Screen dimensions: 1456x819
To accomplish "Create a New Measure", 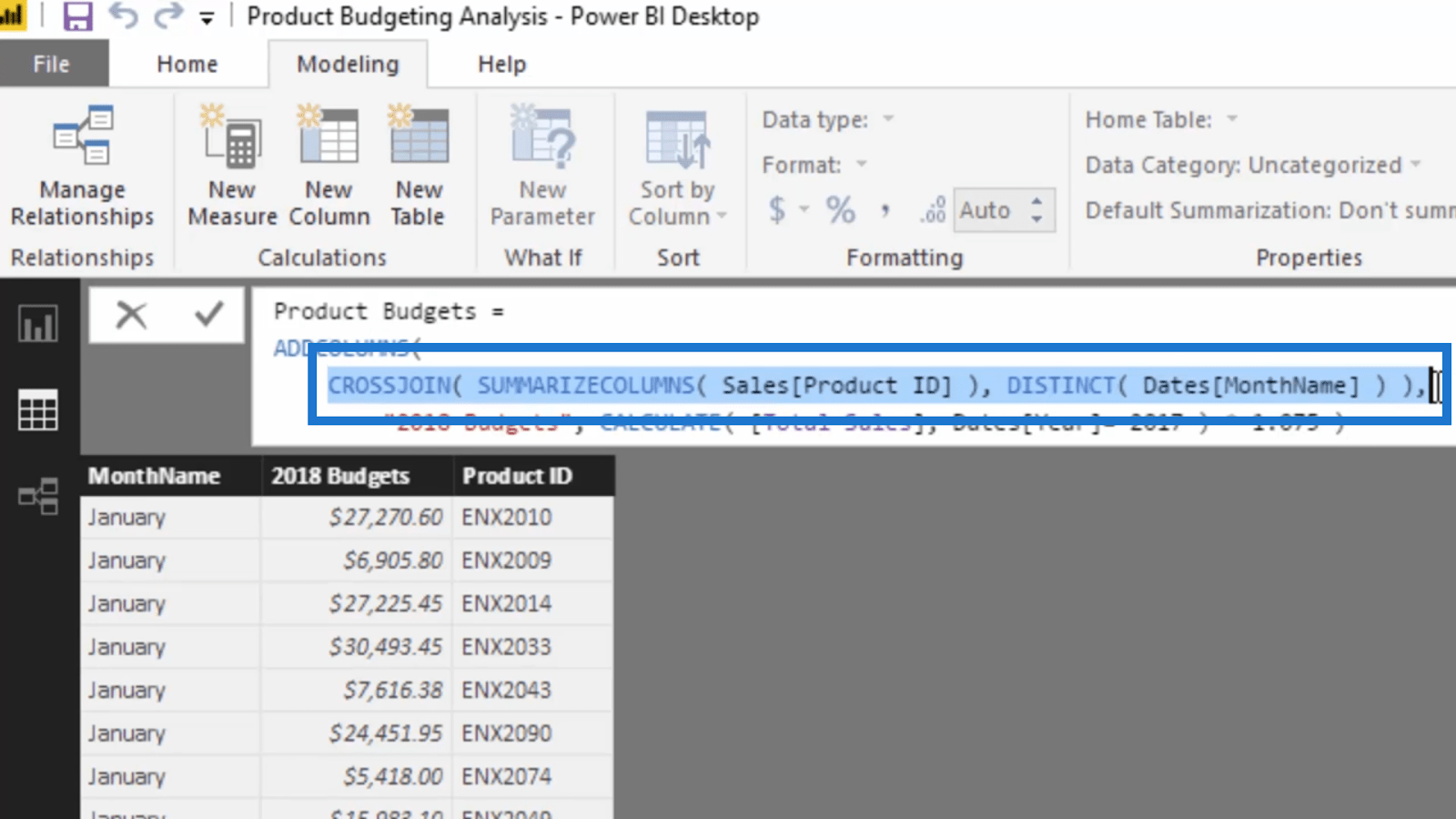I will point(232,166).
